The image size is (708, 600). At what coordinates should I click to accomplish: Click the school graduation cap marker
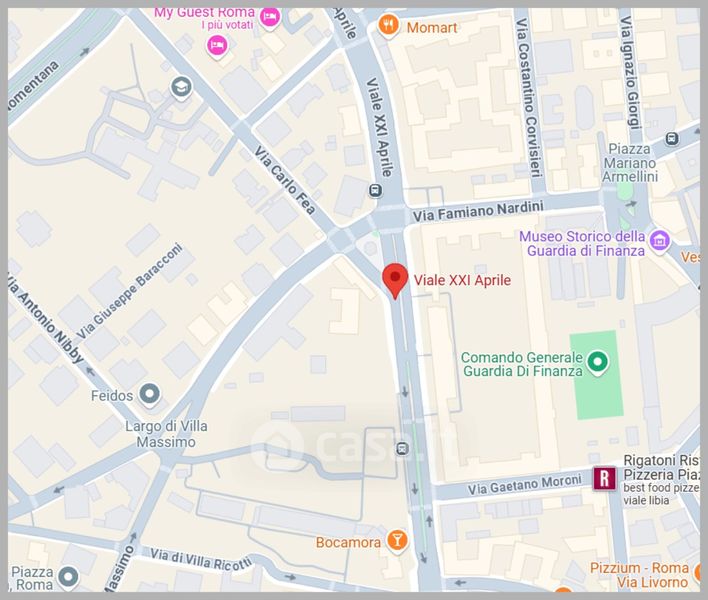181,87
